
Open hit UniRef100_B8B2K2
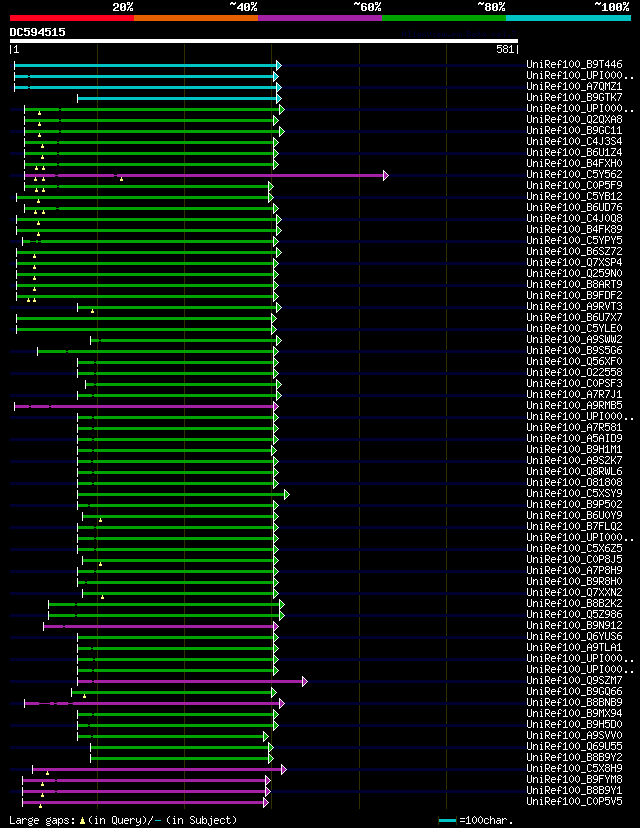coord(574,603)
